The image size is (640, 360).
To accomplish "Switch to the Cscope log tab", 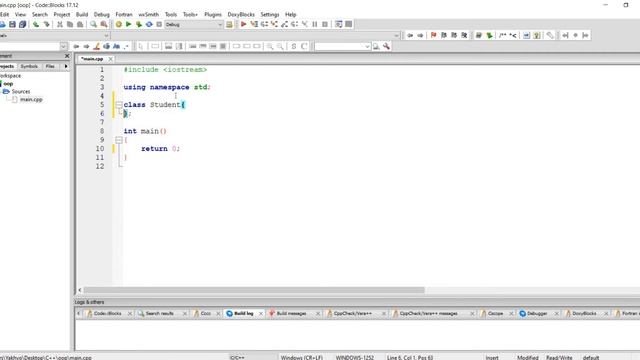I will click(495, 313).
